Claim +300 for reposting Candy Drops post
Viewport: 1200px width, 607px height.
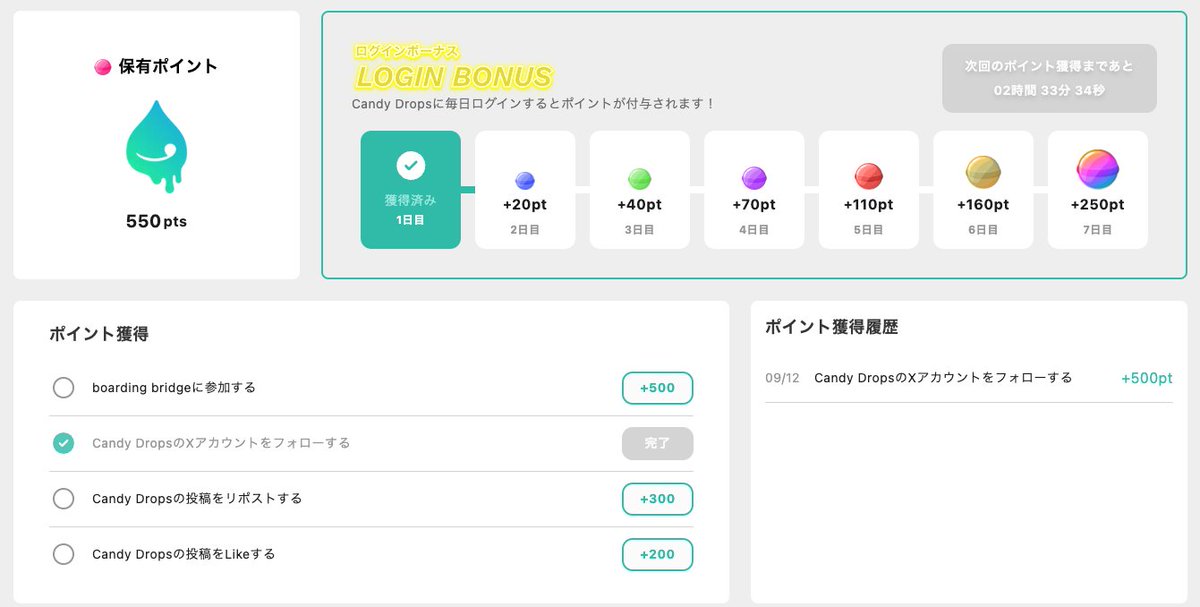click(x=657, y=499)
